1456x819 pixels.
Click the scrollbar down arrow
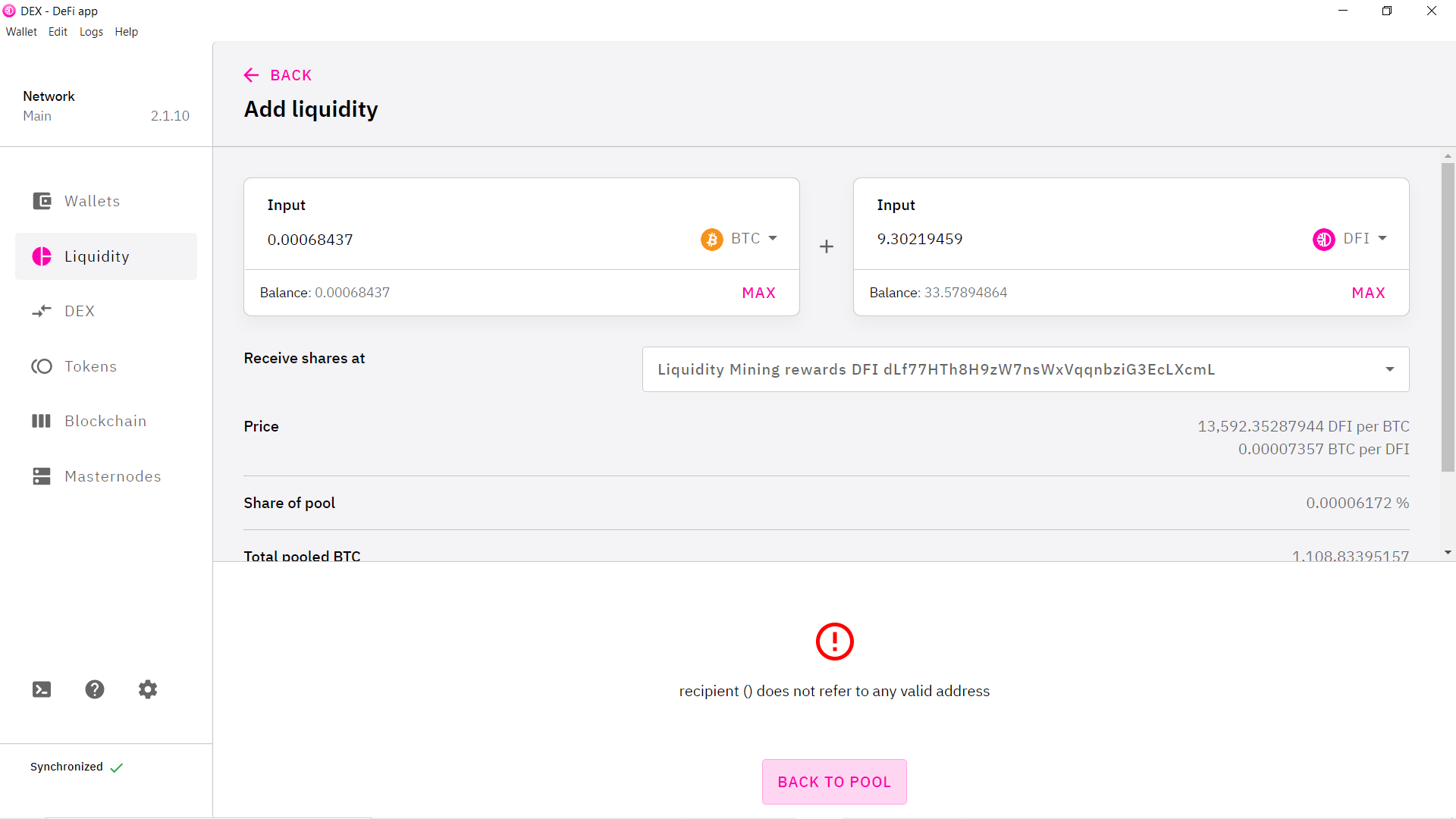tap(1448, 553)
